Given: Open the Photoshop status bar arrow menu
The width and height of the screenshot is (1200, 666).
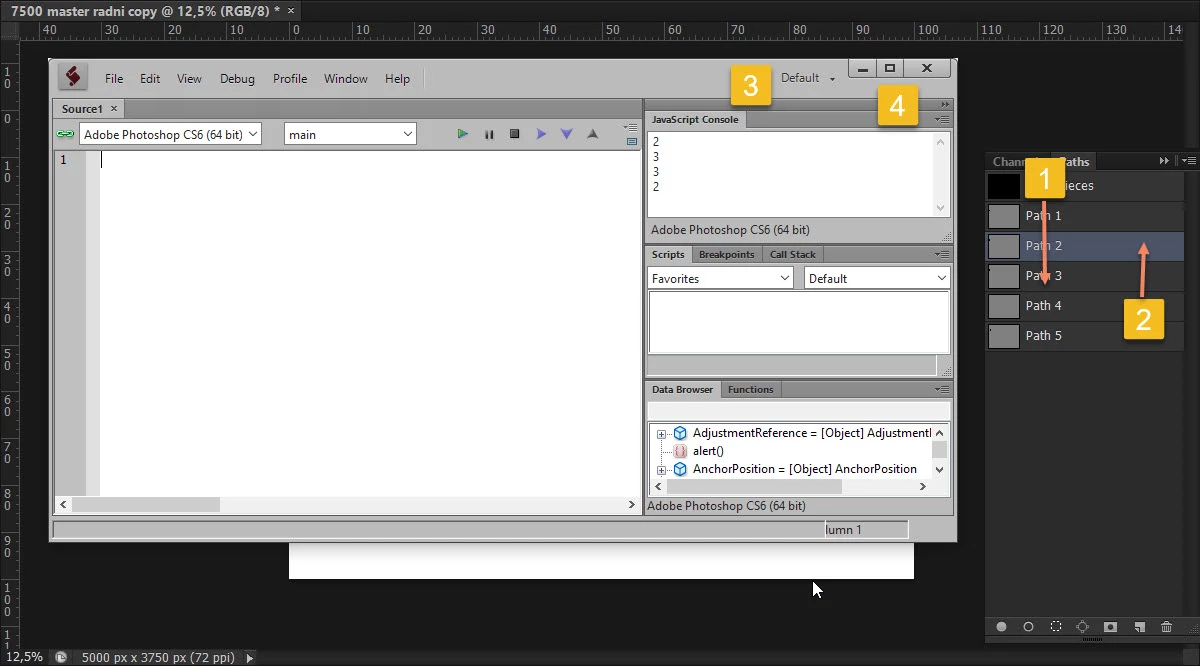Looking at the screenshot, I should 250,657.
